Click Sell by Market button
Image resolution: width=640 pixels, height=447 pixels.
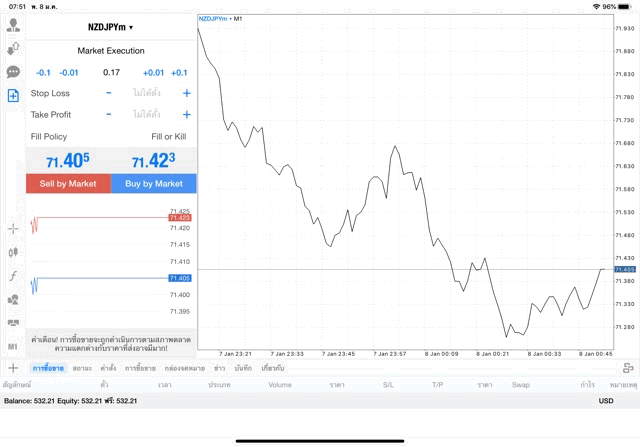click(68, 184)
